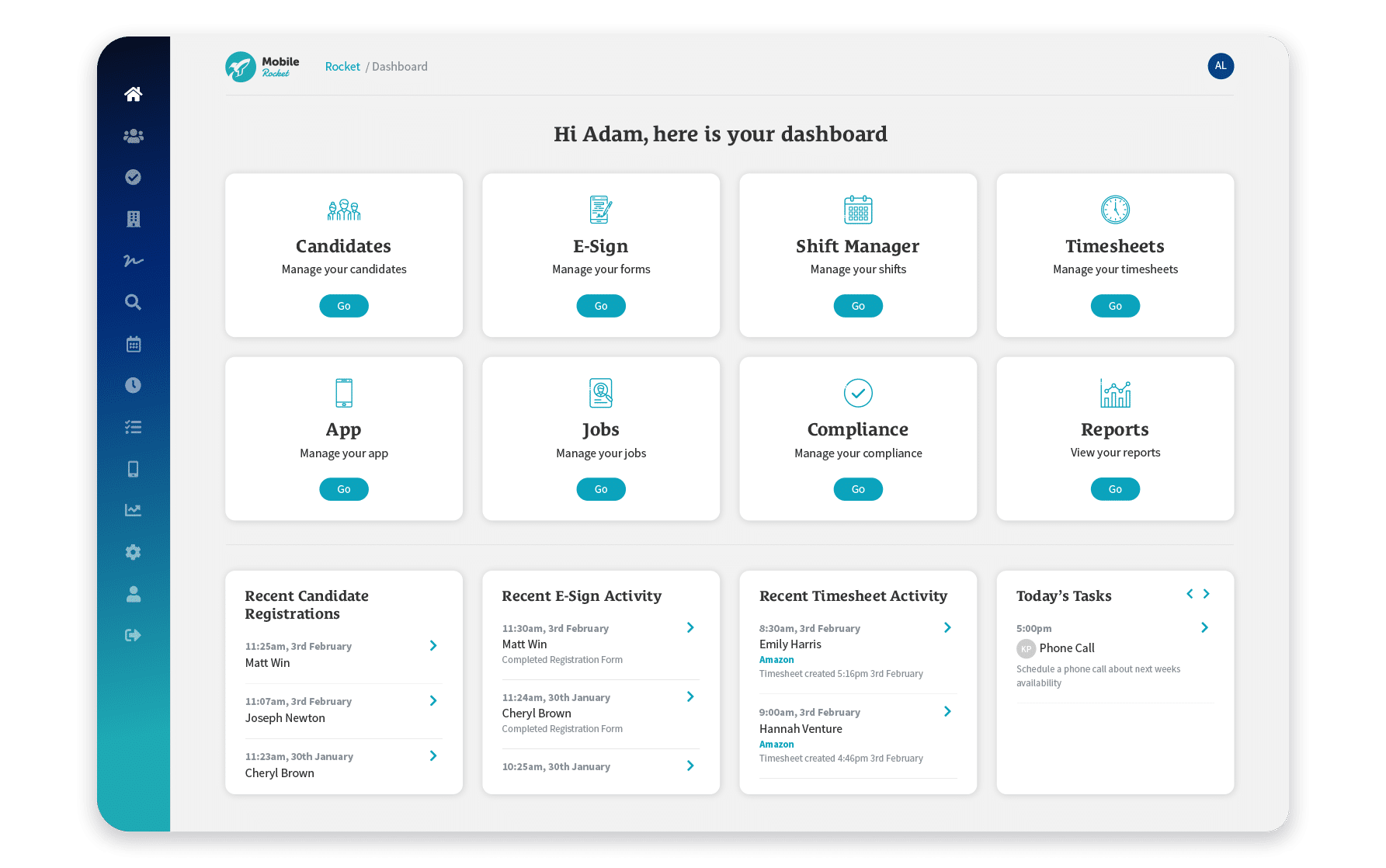Click the Rocket breadcrumb link
The width and height of the screenshot is (1386, 868).
pyautogui.click(x=342, y=67)
